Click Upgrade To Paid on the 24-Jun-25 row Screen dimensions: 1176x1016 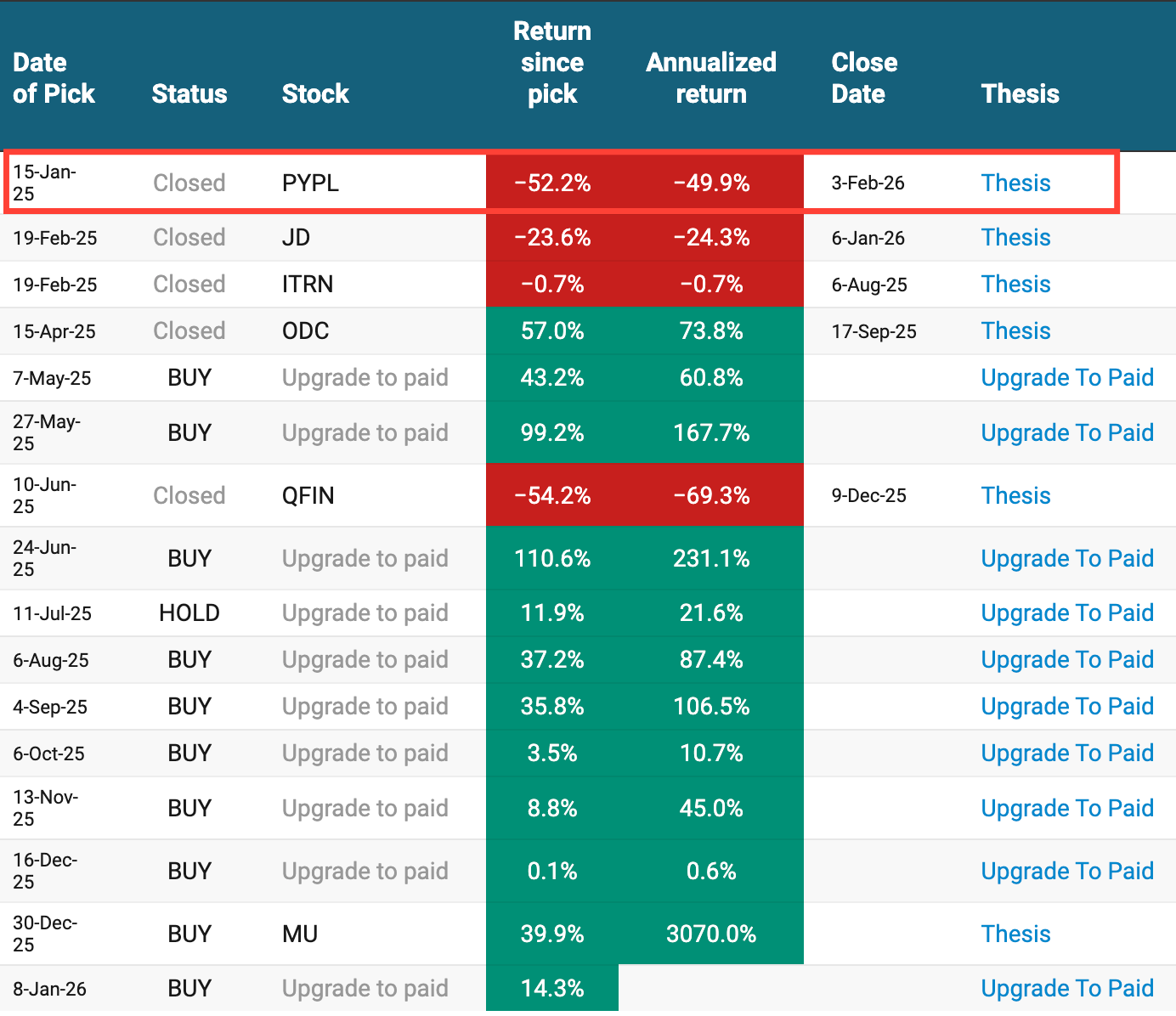coord(1067,558)
